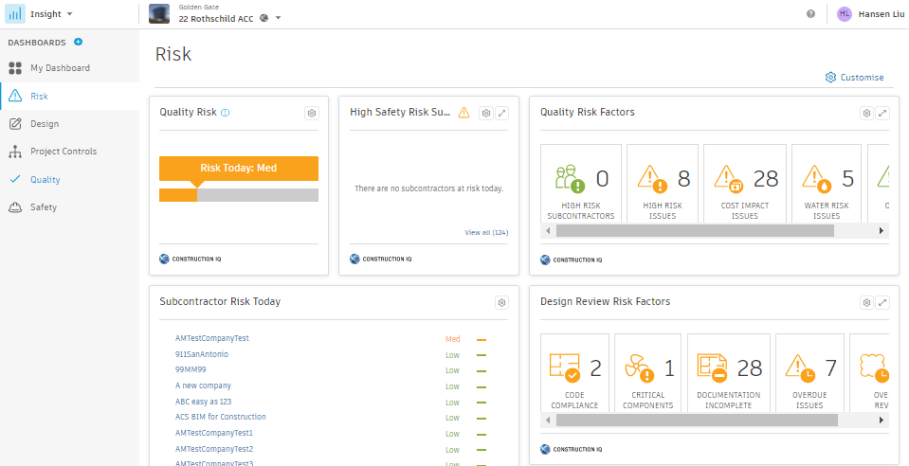Open Quality Risk Factors settings gear

tap(867, 113)
